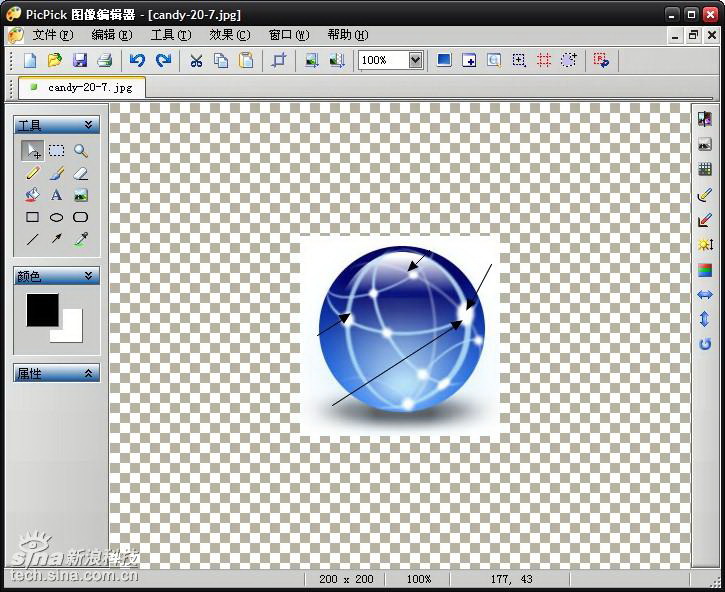The width and height of the screenshot is (725, 592).
Task: Open the 工具(T) menu
Action: pyautogui.click(x=171, y=35)
